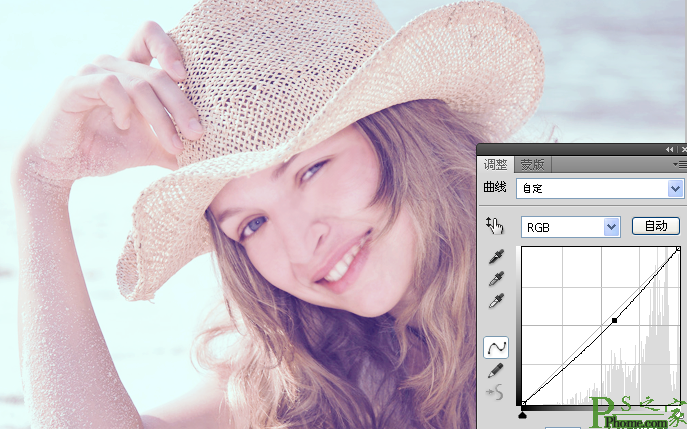This screenshot has height=429, width=687.
Task: Open the RGB channel dropdown
Action: (570, 227)
